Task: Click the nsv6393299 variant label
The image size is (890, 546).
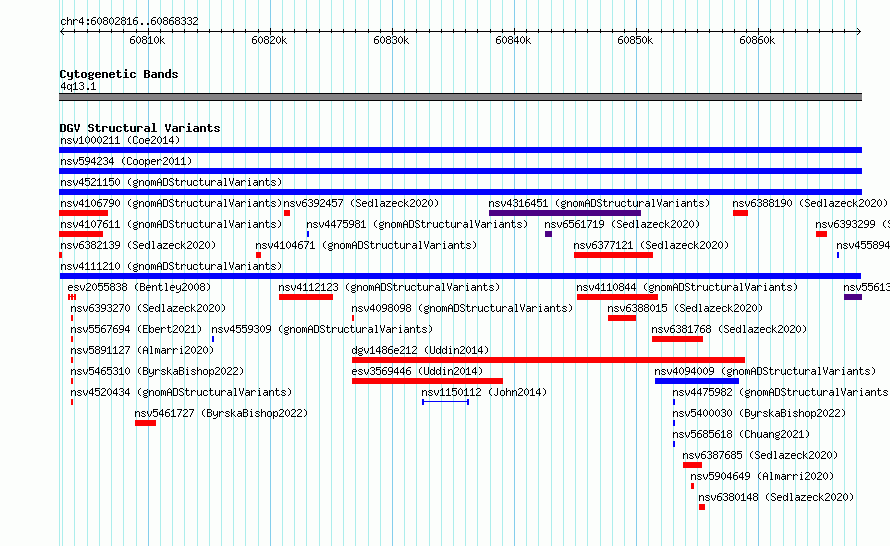Action: [x=853, y=224]
